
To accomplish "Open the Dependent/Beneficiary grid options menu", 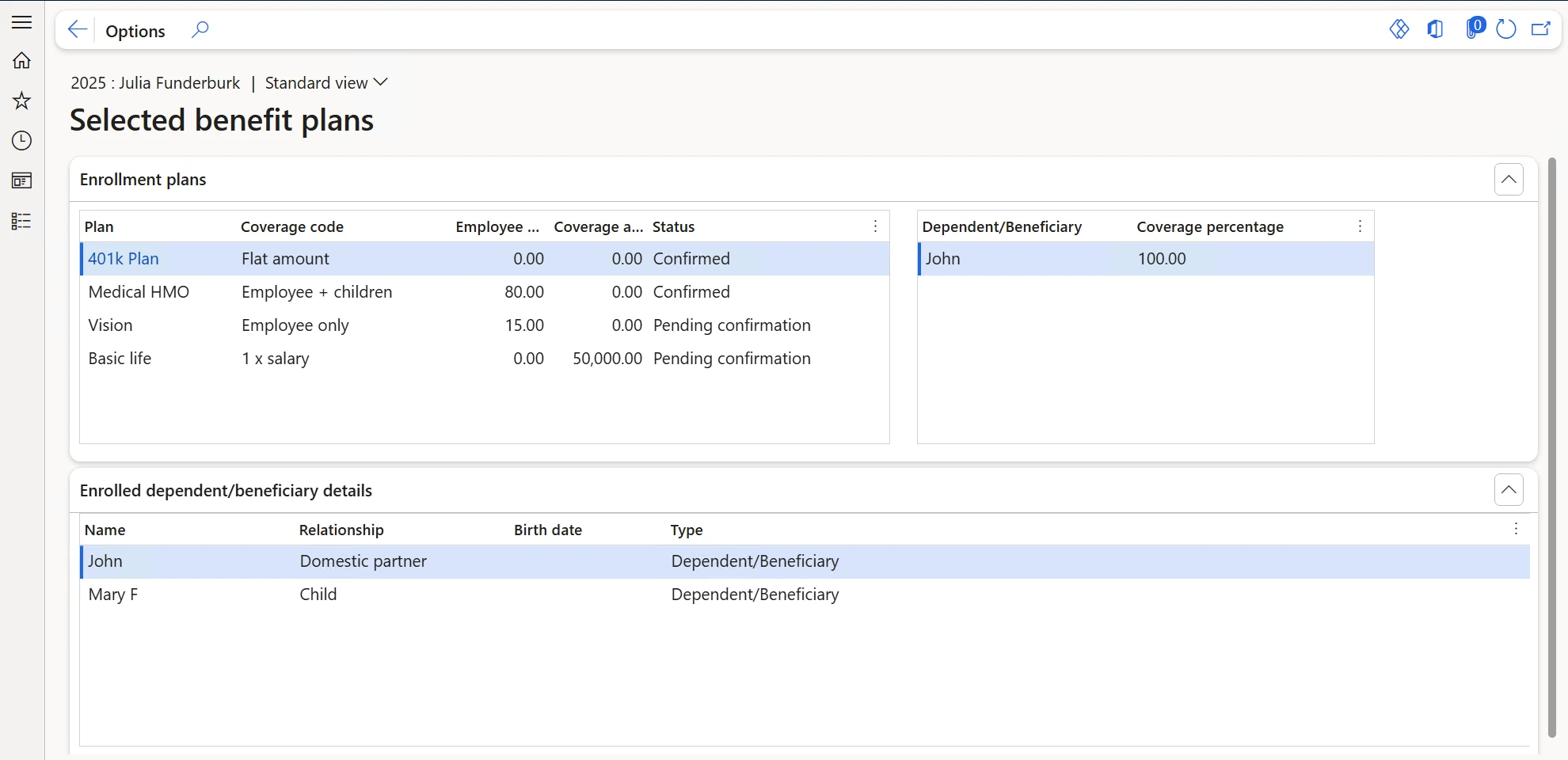I will tap(1360, 226).
